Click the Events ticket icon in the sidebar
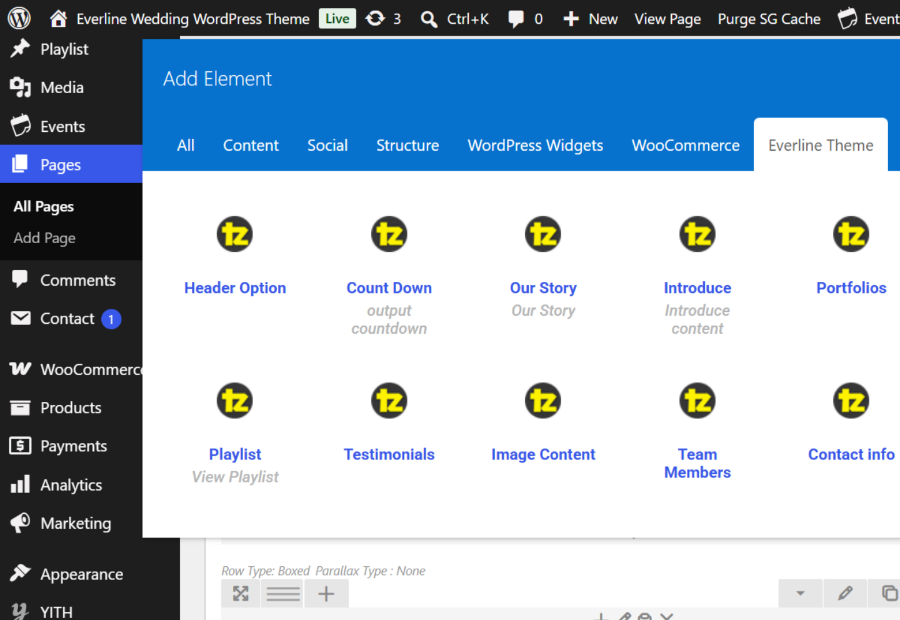Screen dimensions: 900x620 [x=20, y=126]
